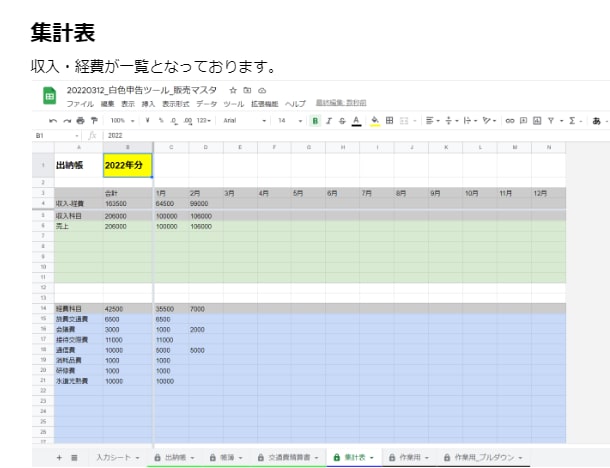Insert a comment
Viewport: 610px width, 468px height.
[524, 121]
